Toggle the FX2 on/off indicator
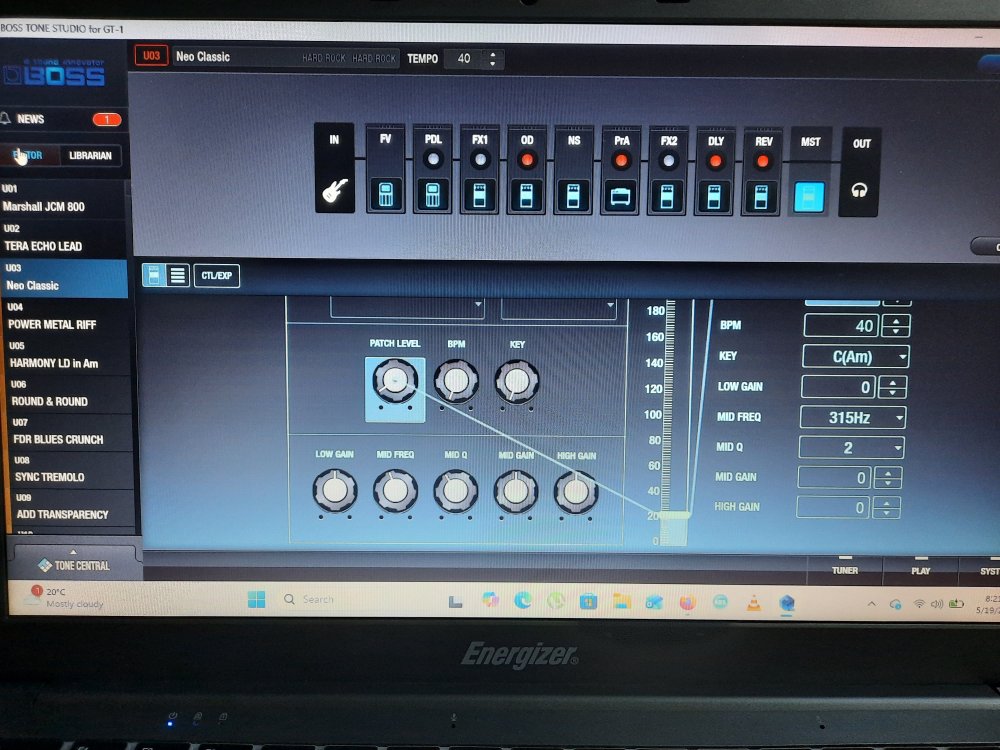Screen dimensions: 1000x750 668,161
